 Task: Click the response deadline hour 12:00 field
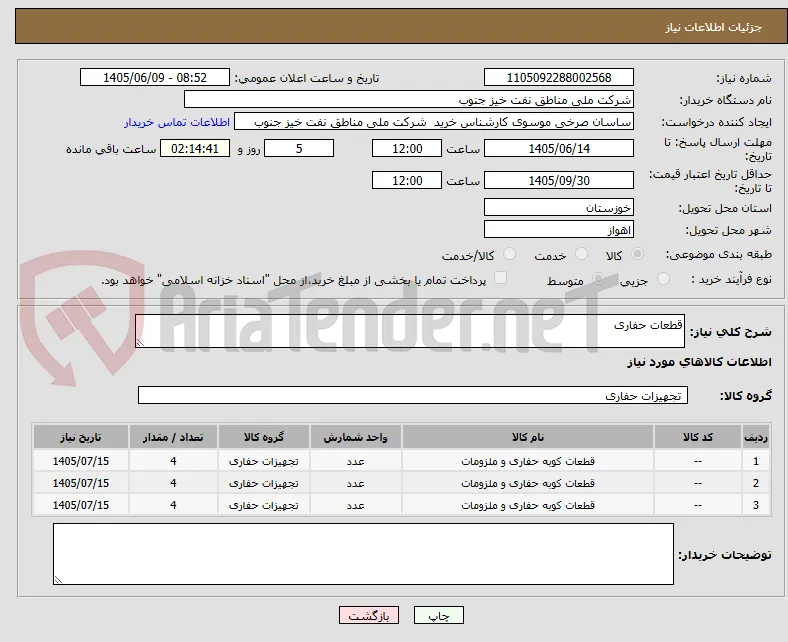tap(407, 148)
